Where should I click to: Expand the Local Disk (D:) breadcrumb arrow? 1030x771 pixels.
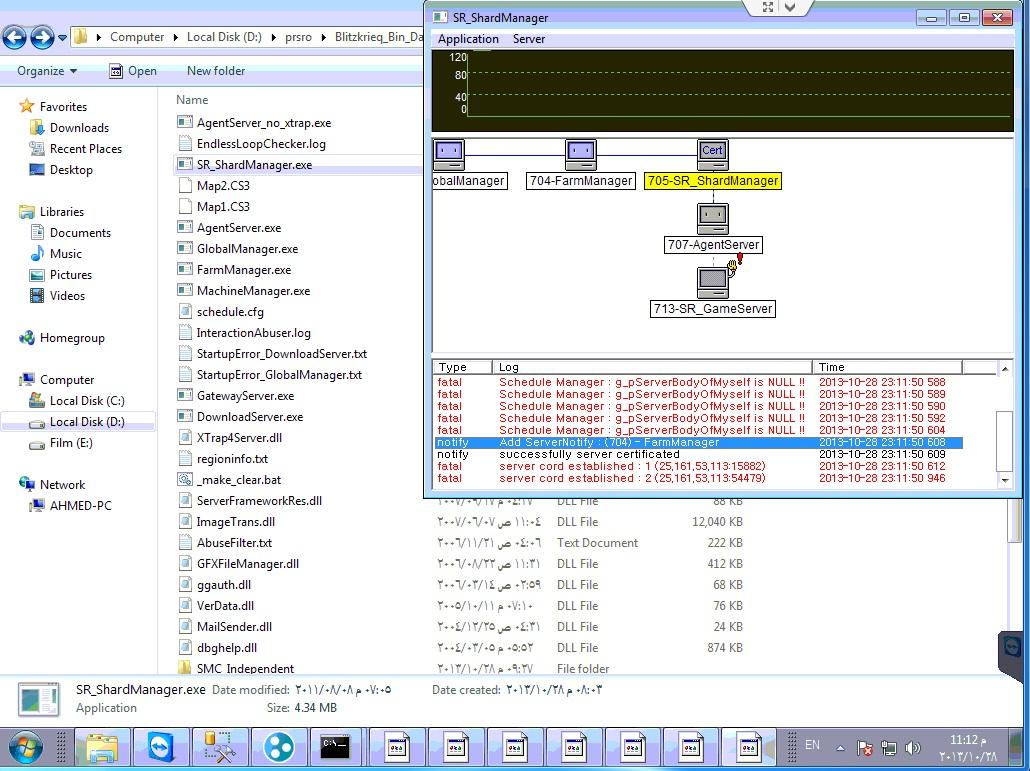click(x=273, y=37)
